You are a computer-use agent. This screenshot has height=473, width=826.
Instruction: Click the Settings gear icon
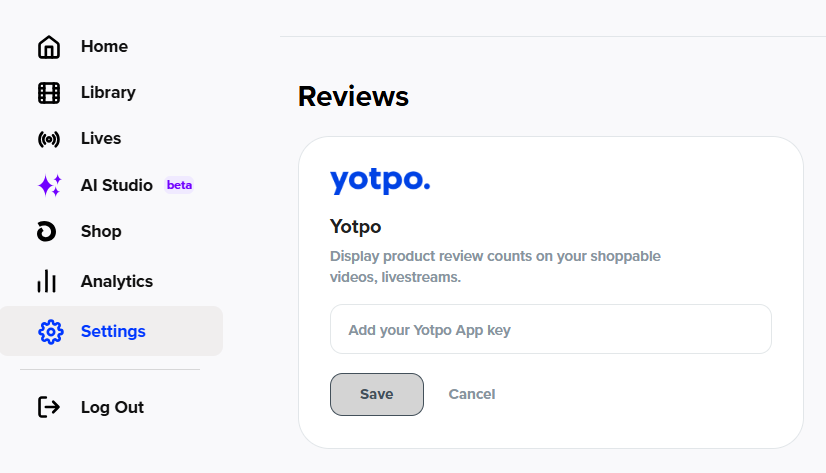point(50,332)
